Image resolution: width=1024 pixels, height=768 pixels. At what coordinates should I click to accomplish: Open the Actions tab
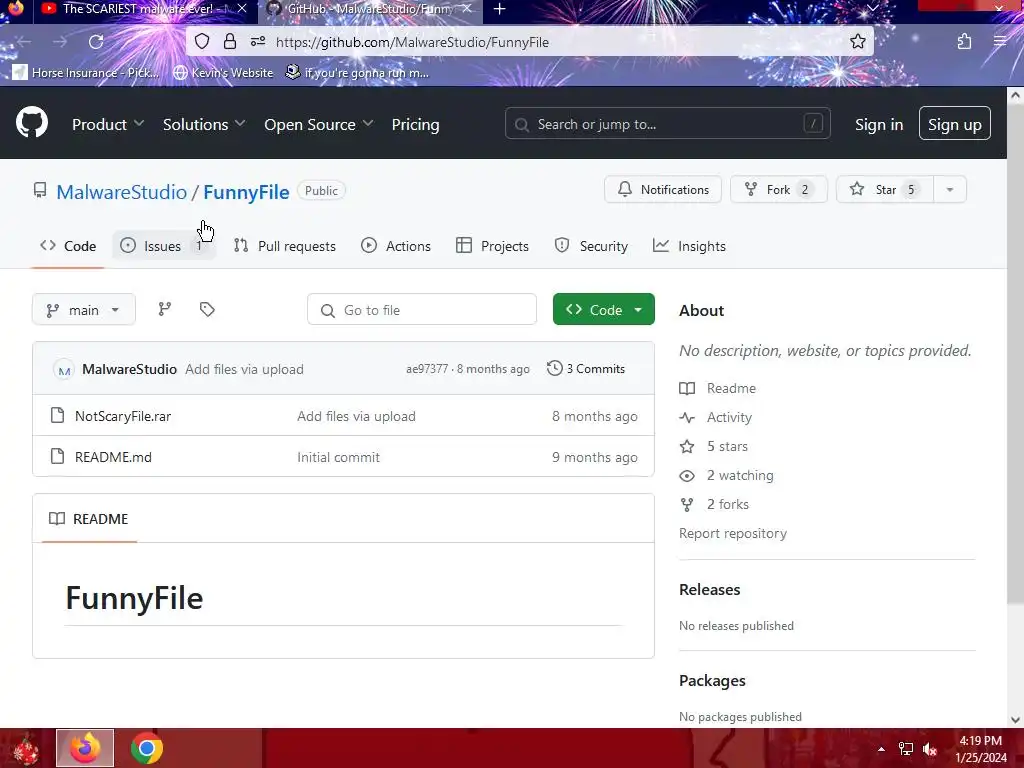tap(396, 246)
